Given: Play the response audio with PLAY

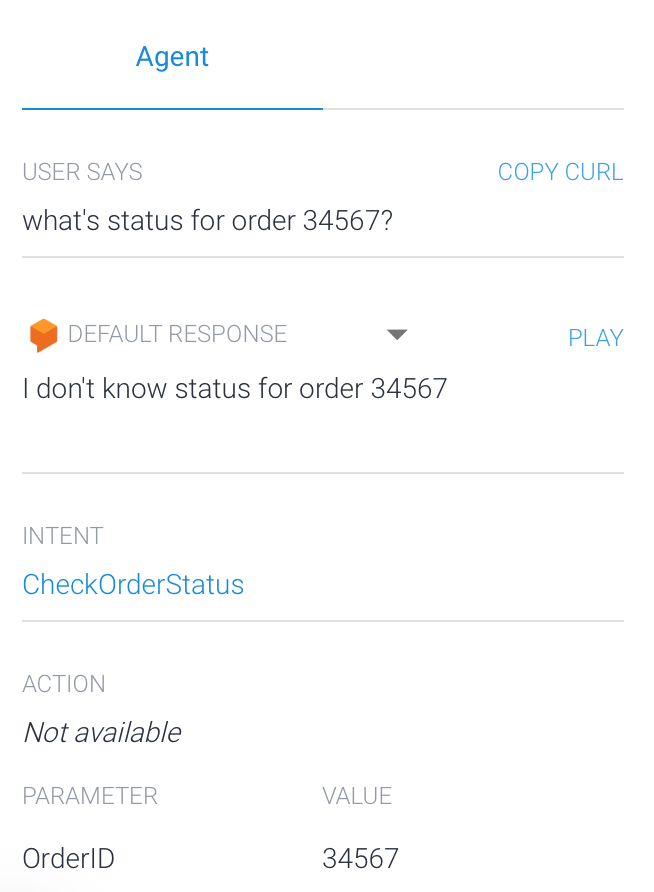Looking at the screenshot, I should click(595, 338).
